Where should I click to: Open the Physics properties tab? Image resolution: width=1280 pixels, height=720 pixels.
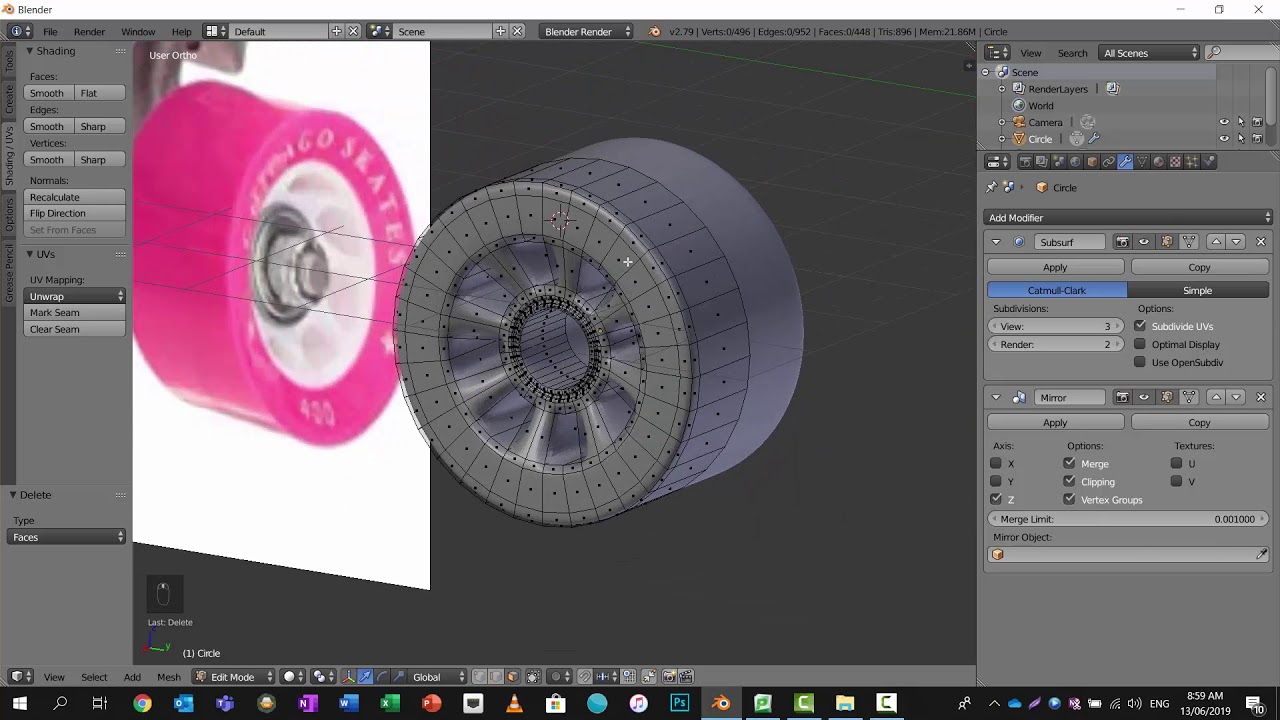pyautogui.click(x=1208, y=162)
